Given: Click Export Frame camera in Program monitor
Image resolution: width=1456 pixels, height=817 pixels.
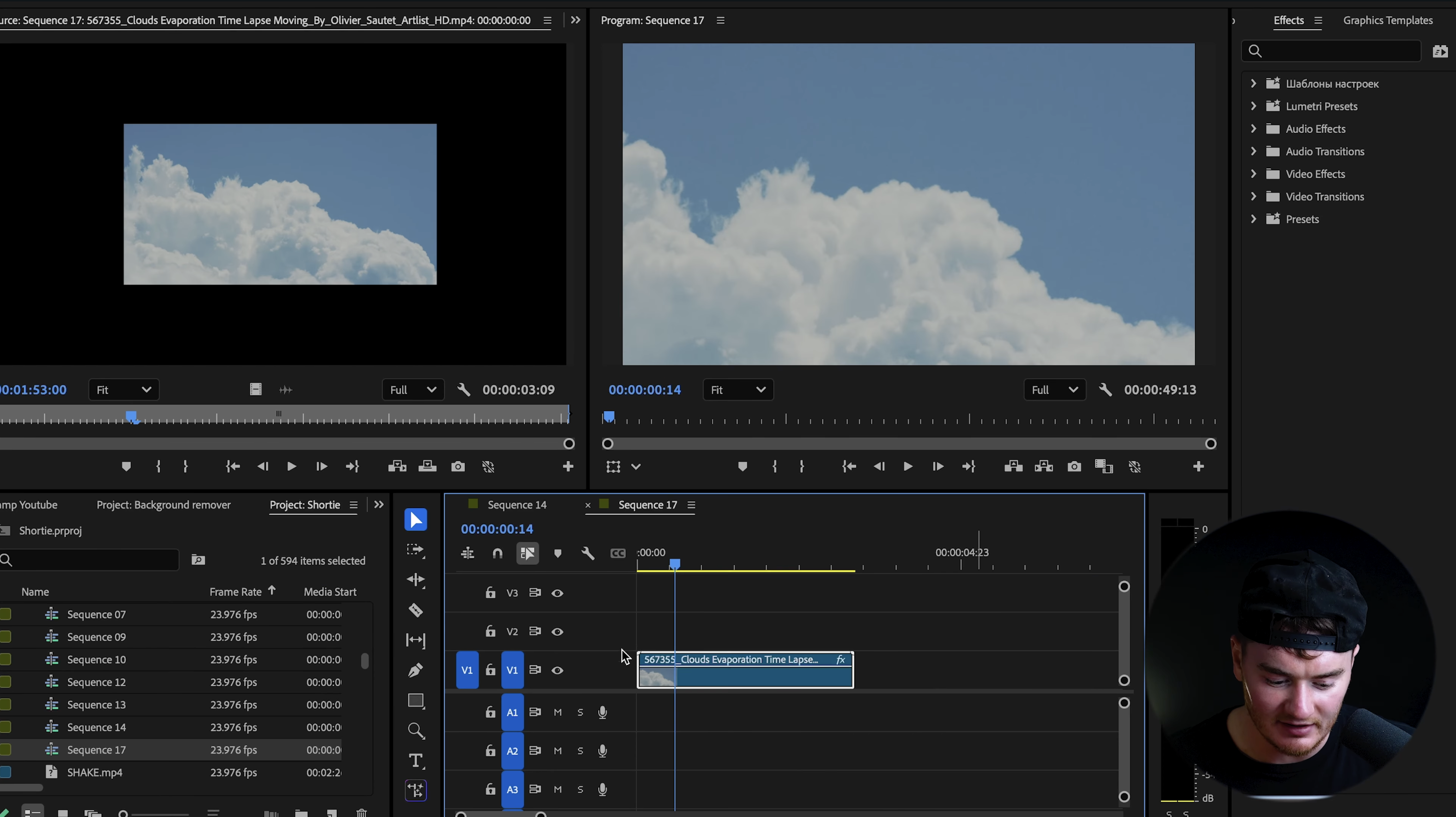Looking at the screenshot, I should click(1074, 467).
